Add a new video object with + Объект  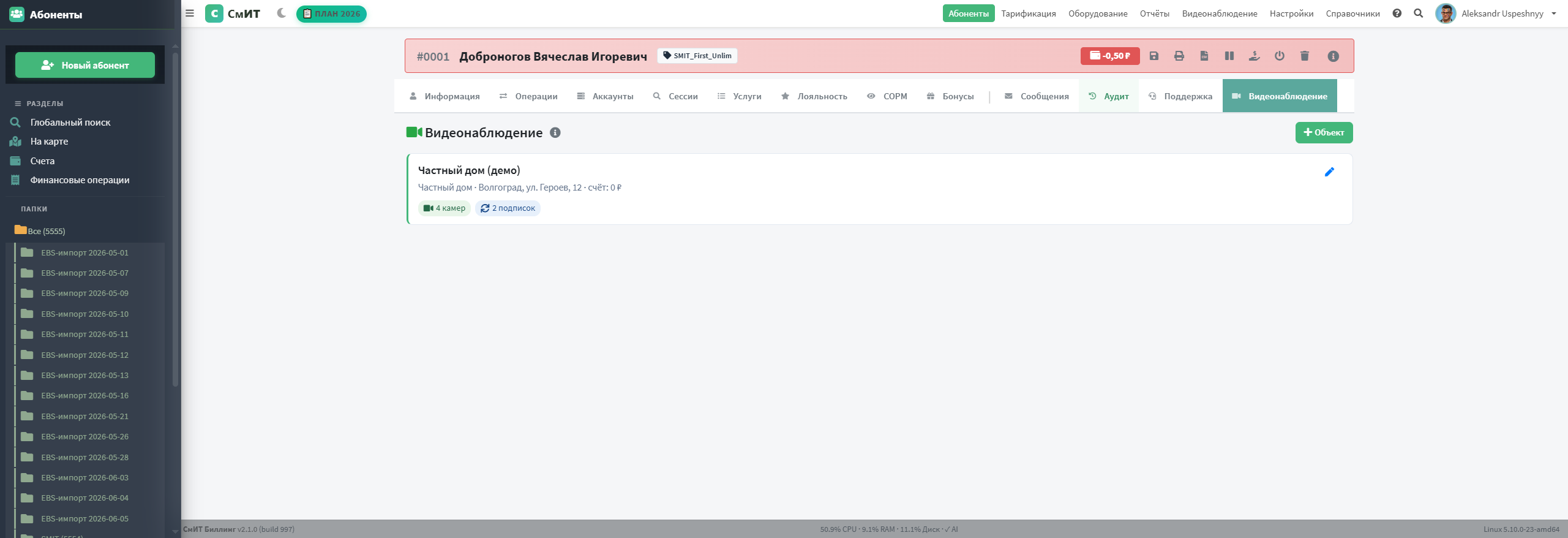1324,132
